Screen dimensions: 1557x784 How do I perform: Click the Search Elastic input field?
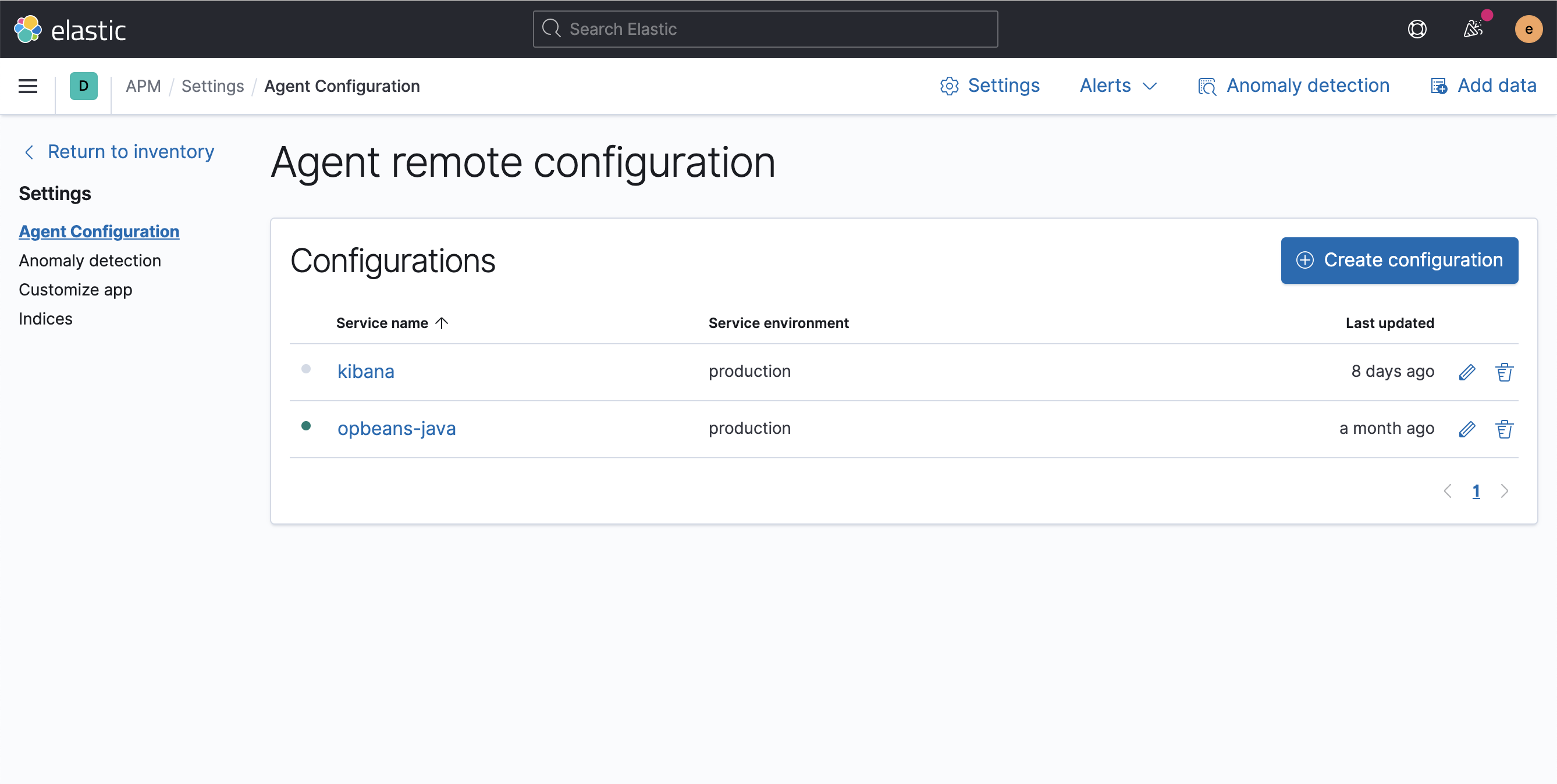764,28
